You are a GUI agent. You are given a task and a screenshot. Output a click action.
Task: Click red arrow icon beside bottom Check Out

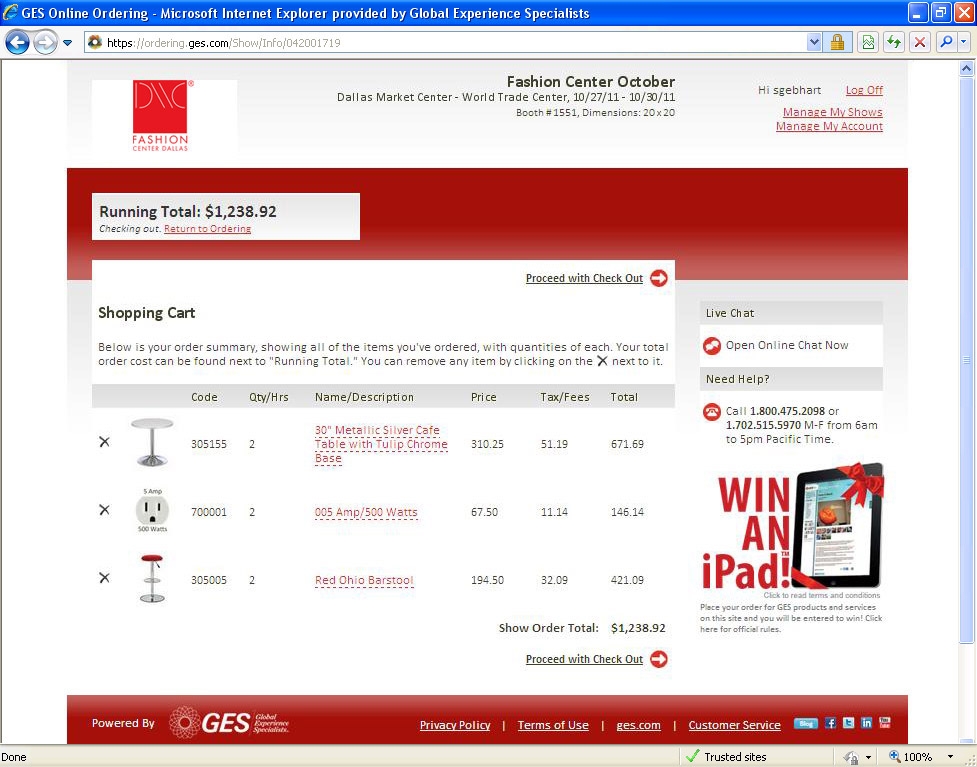(659, 659)
